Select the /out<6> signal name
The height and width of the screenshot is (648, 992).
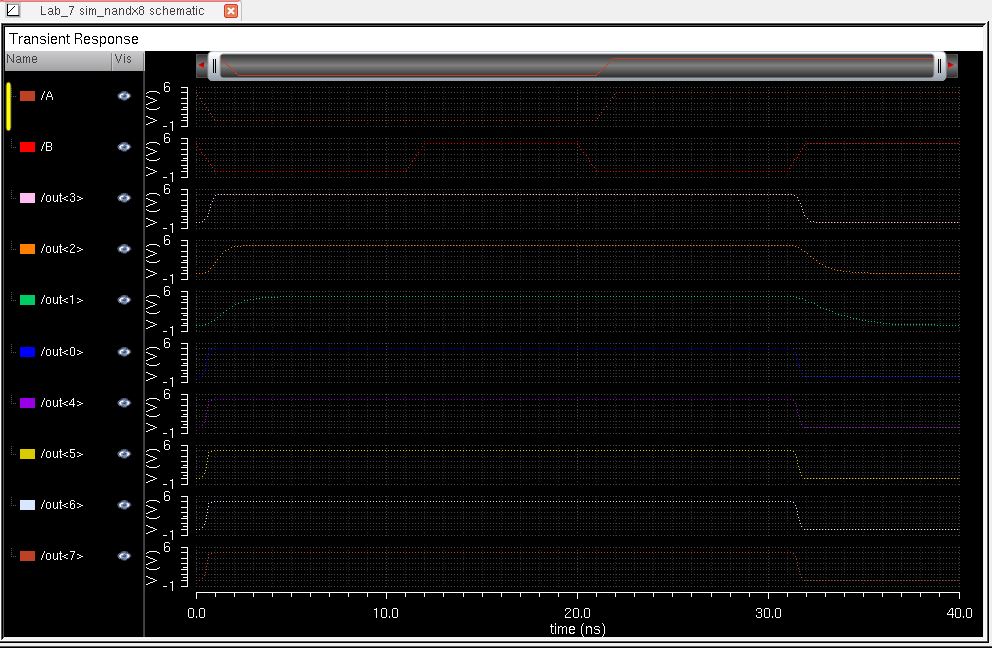[62, 505]
